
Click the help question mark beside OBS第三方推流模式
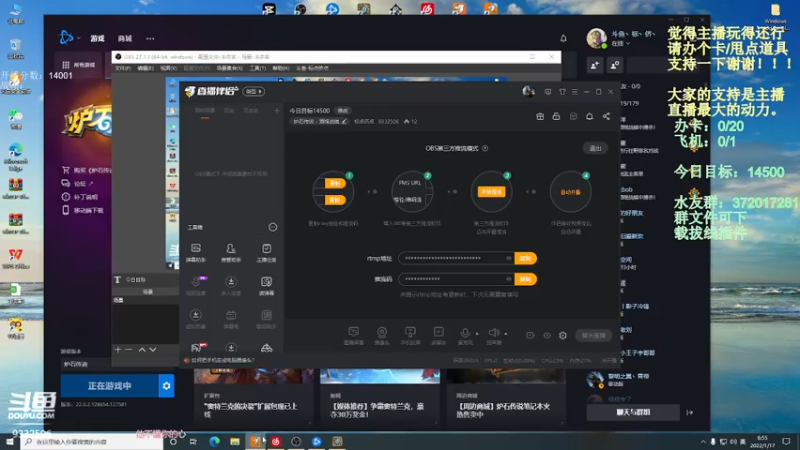(485, 148)
